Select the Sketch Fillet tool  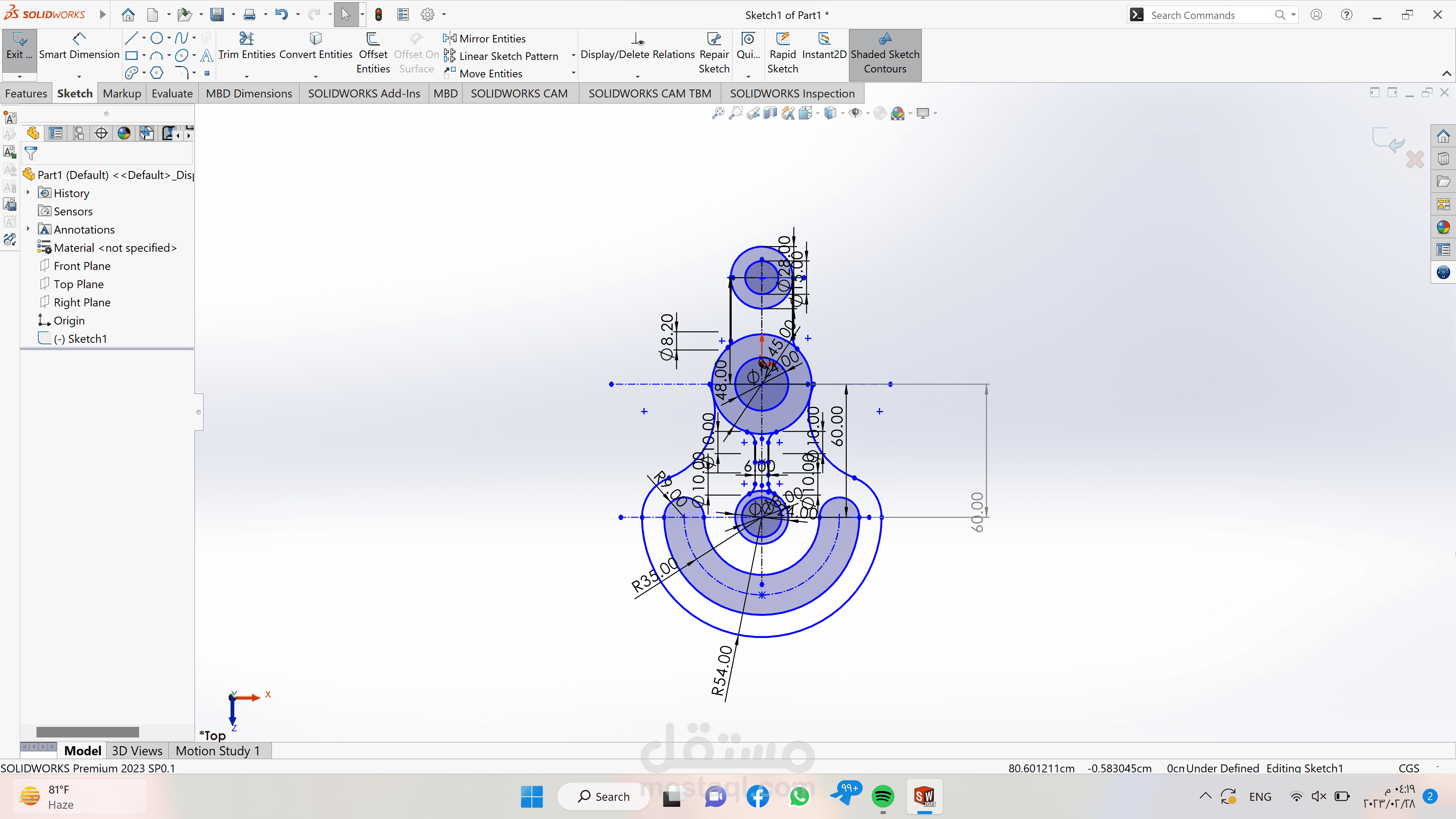182,73
